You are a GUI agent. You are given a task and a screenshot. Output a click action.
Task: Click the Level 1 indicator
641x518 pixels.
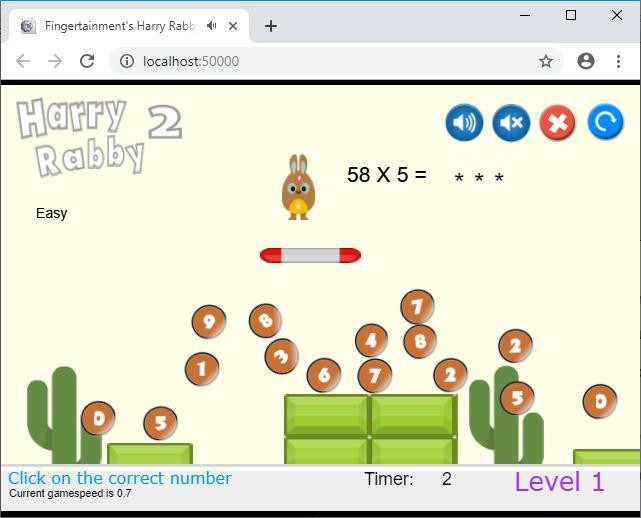pos(559,481)
